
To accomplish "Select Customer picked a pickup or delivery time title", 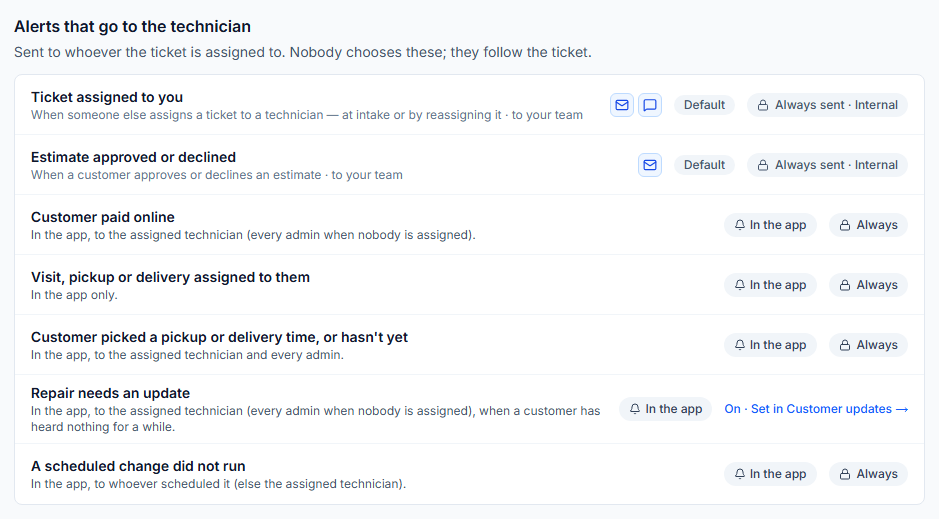I will (219, 337).
